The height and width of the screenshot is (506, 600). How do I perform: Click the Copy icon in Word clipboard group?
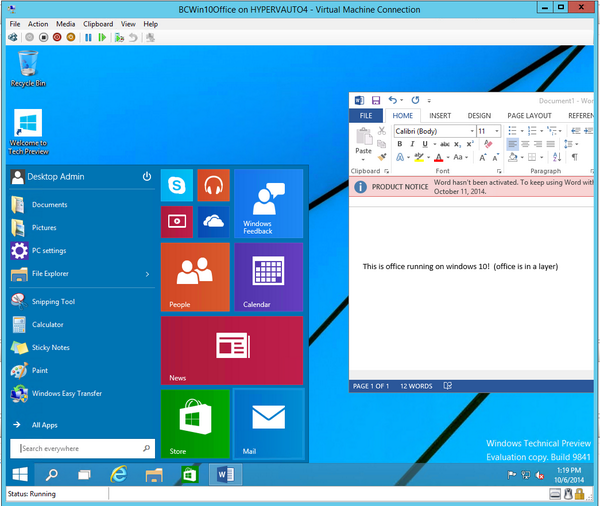[x=382, y=144]
